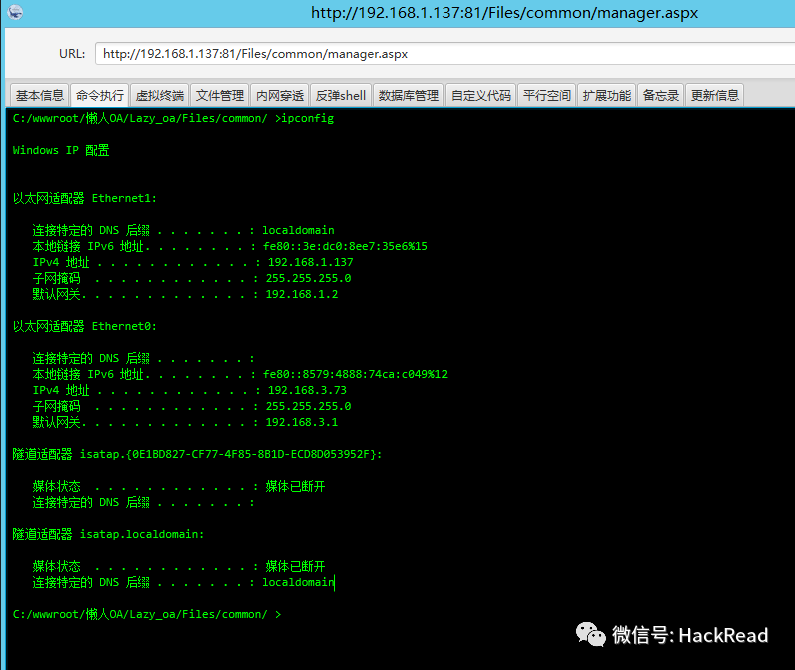Click the isatap.{0E1BD827...} tunnel adapter line
Image resolution: width=795 pixels, height=670 pixels.
pyautogui.click(x=197, y=454)
